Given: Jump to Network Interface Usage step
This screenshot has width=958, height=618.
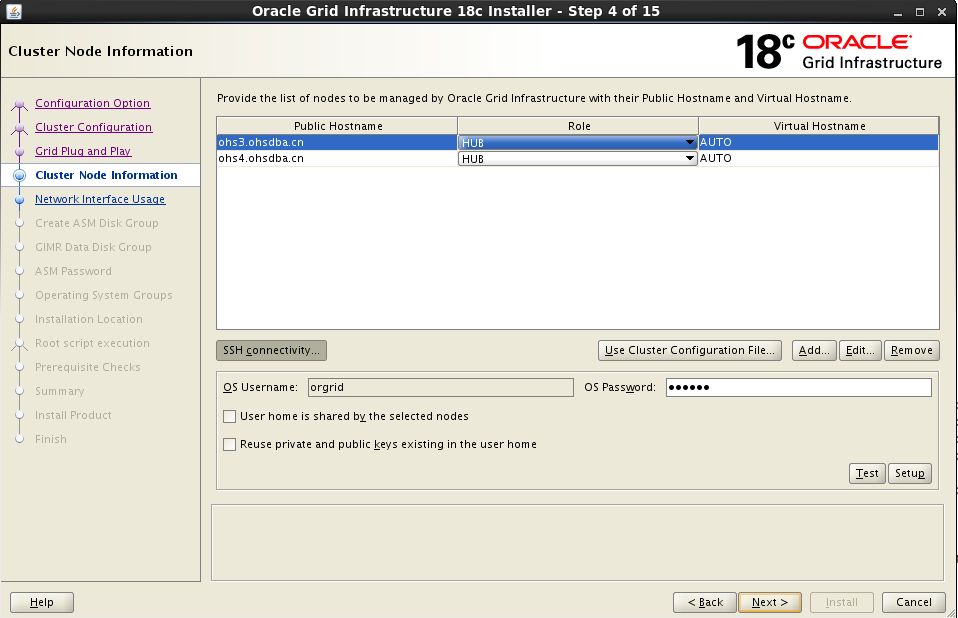Looking at the screenshot, I should click(x=100, y=199).
